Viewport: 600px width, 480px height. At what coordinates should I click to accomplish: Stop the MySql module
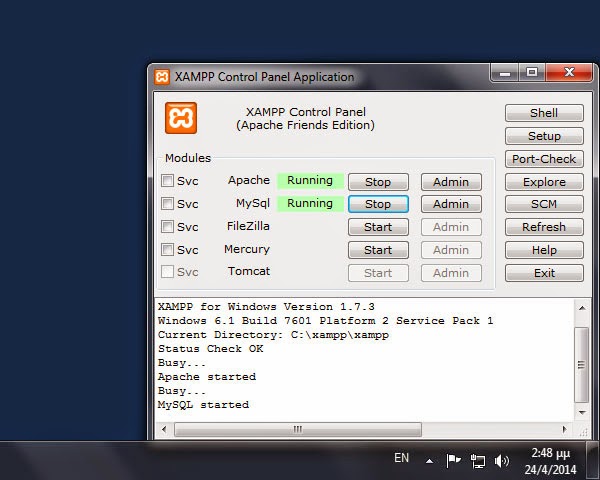pos(378,204)
